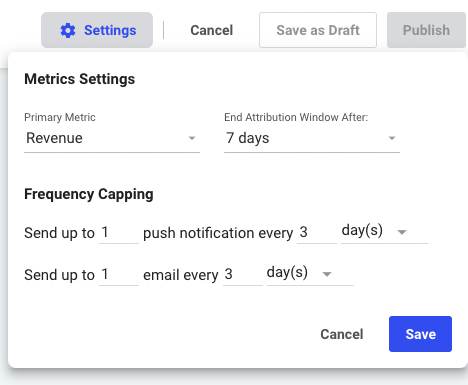
Task: Cancel editing in the top toolbar
Action: tap(212, 30)
